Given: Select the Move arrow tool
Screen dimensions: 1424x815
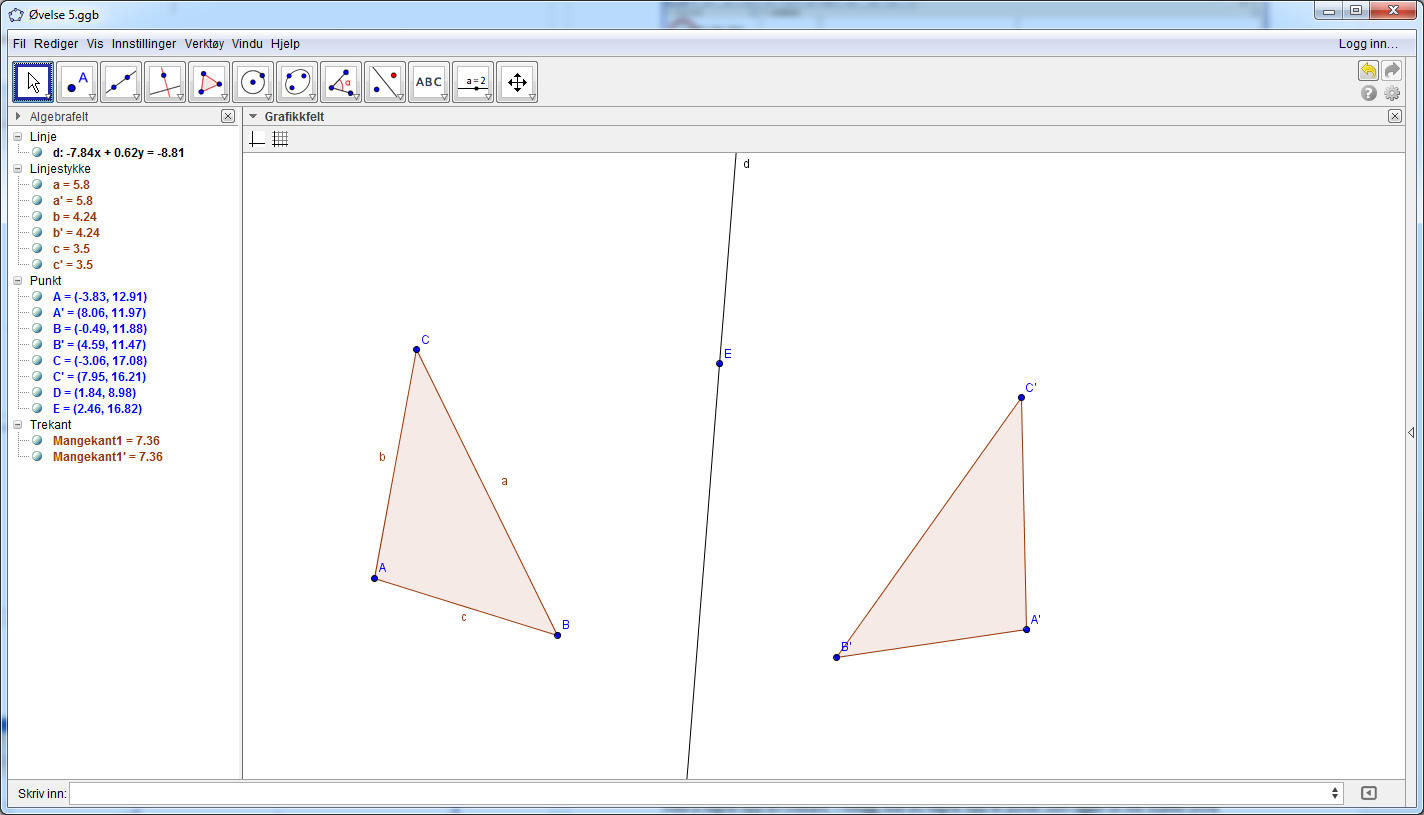Looking at the screenshot, I should tap(33, 82).
